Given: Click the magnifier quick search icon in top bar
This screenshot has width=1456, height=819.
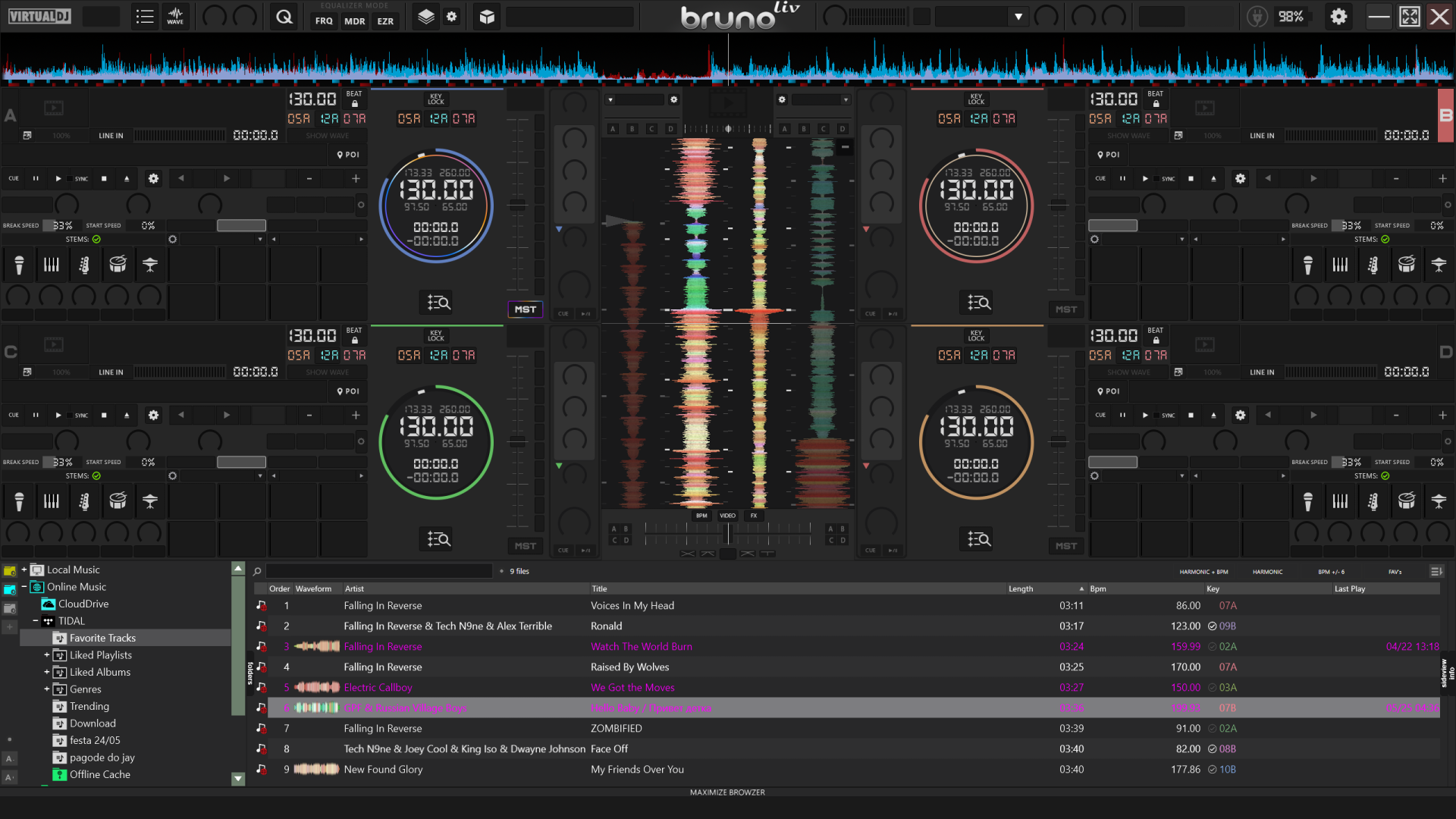Looking at the screenshot, I should point(284,17).
